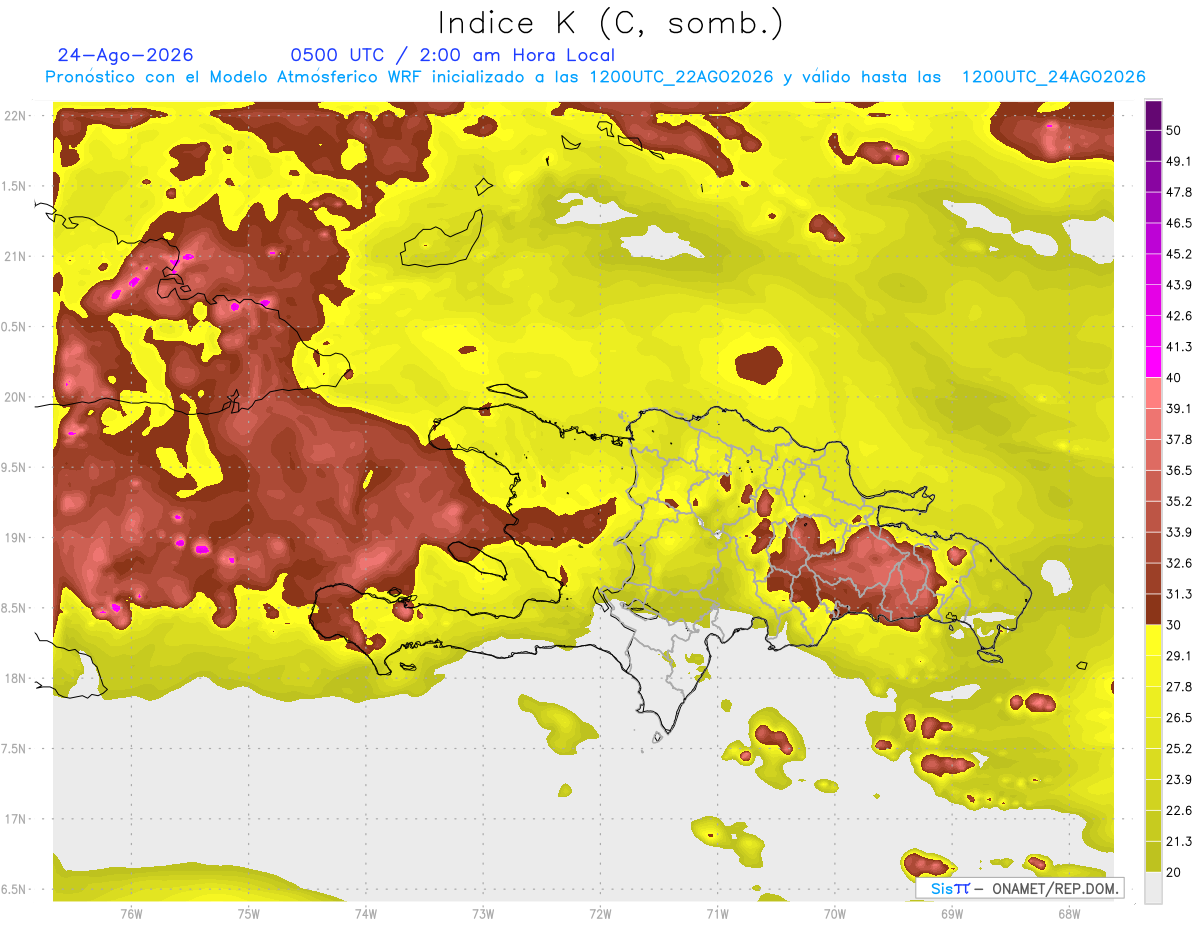
Task: Click legend value "35.2"
Action: [x=1179, y=501]
